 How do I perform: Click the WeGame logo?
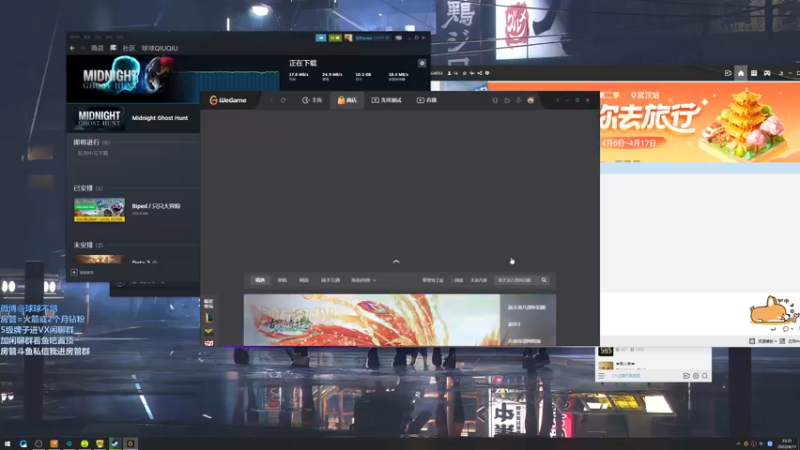point(228,100)
